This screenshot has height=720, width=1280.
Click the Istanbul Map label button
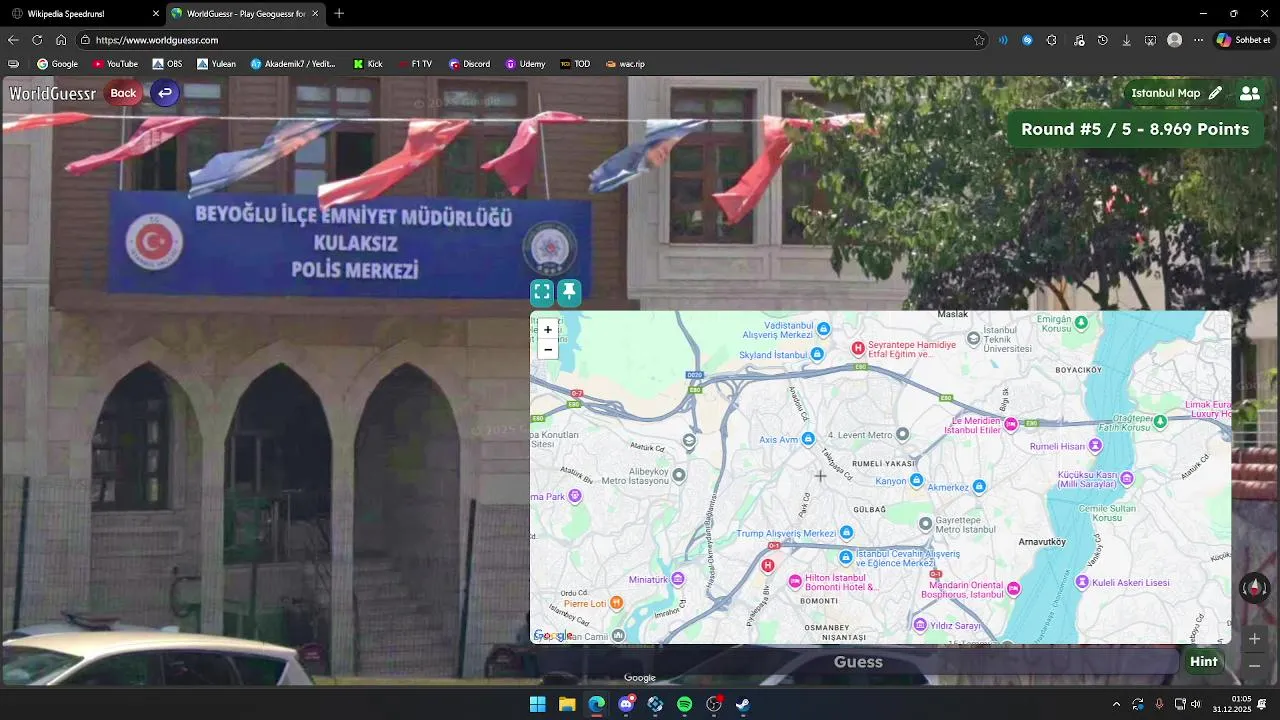[x=1165, y=93]
